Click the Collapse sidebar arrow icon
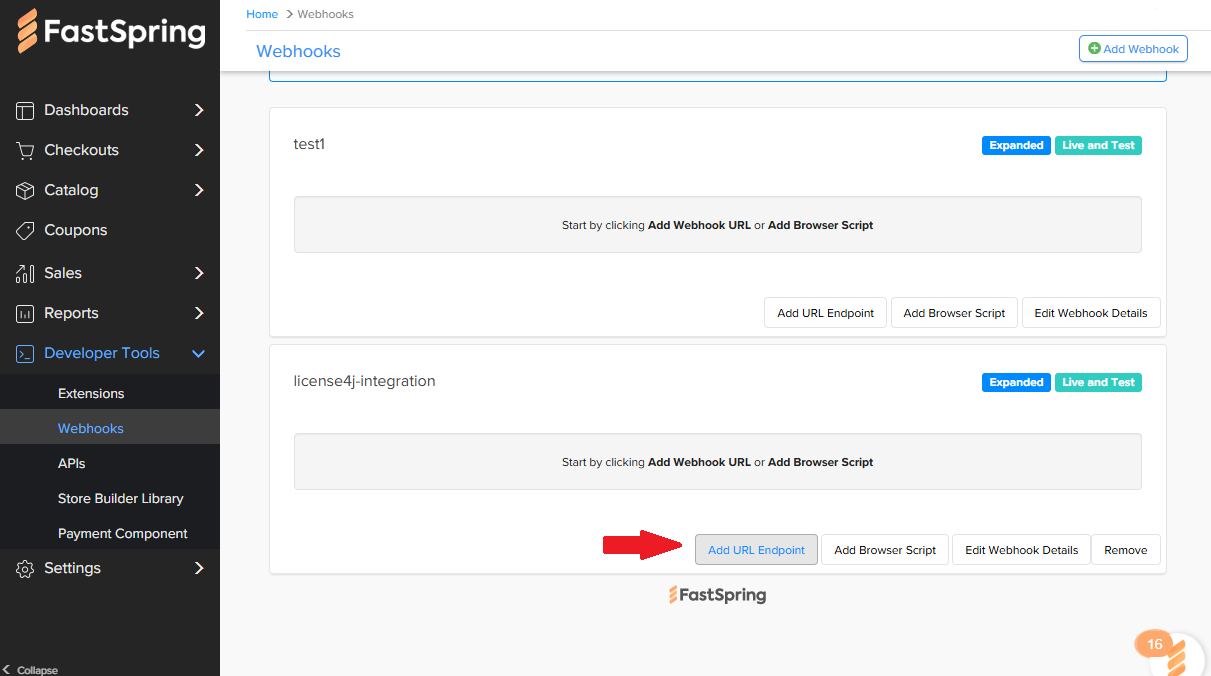1211x676 pixels. click(7, 670)
